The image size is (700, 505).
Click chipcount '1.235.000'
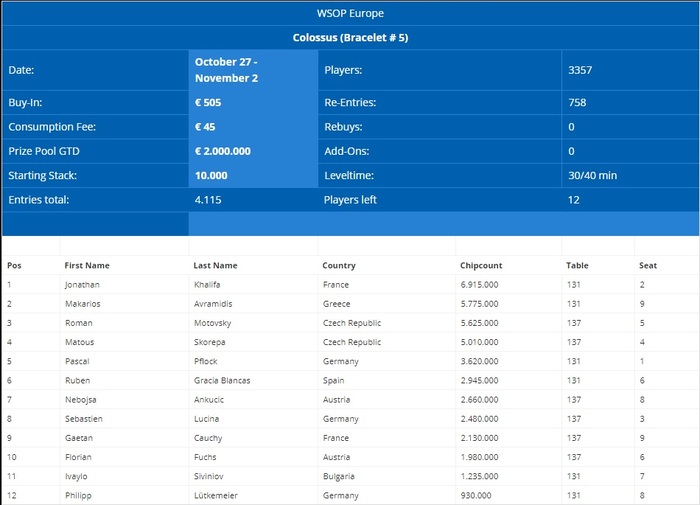479,477
